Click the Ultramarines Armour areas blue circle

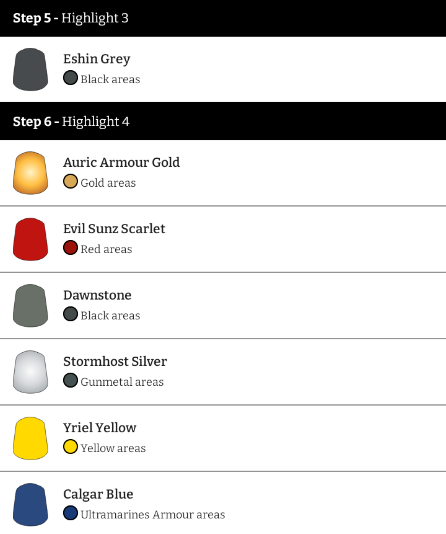click(x=70, y=513)
